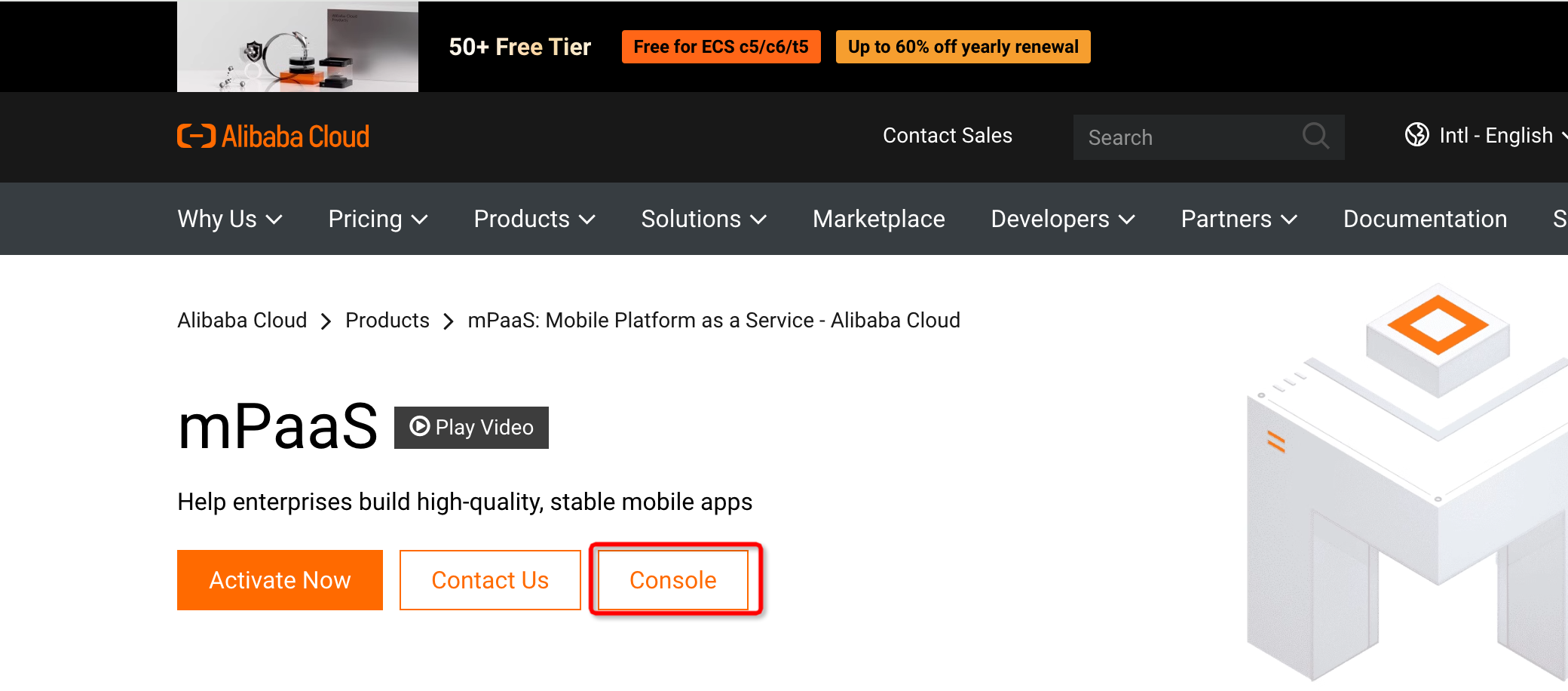Go to Marketplace

tap(878, 220)
